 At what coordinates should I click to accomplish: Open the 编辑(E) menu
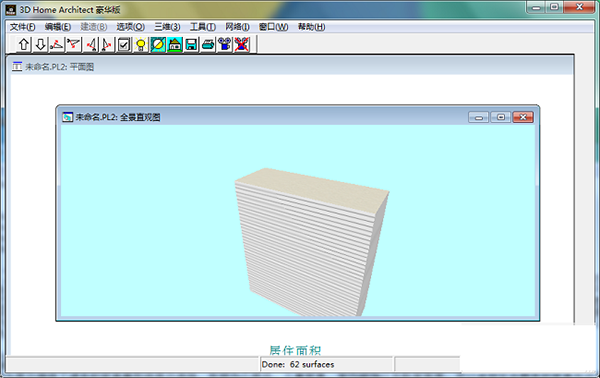tap(58, 27)
